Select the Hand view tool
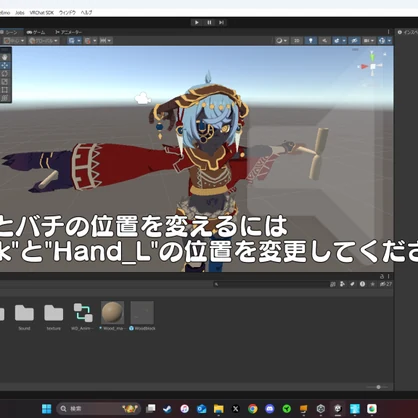The height and width of the screenshot is (418, 418). [5, 57]
